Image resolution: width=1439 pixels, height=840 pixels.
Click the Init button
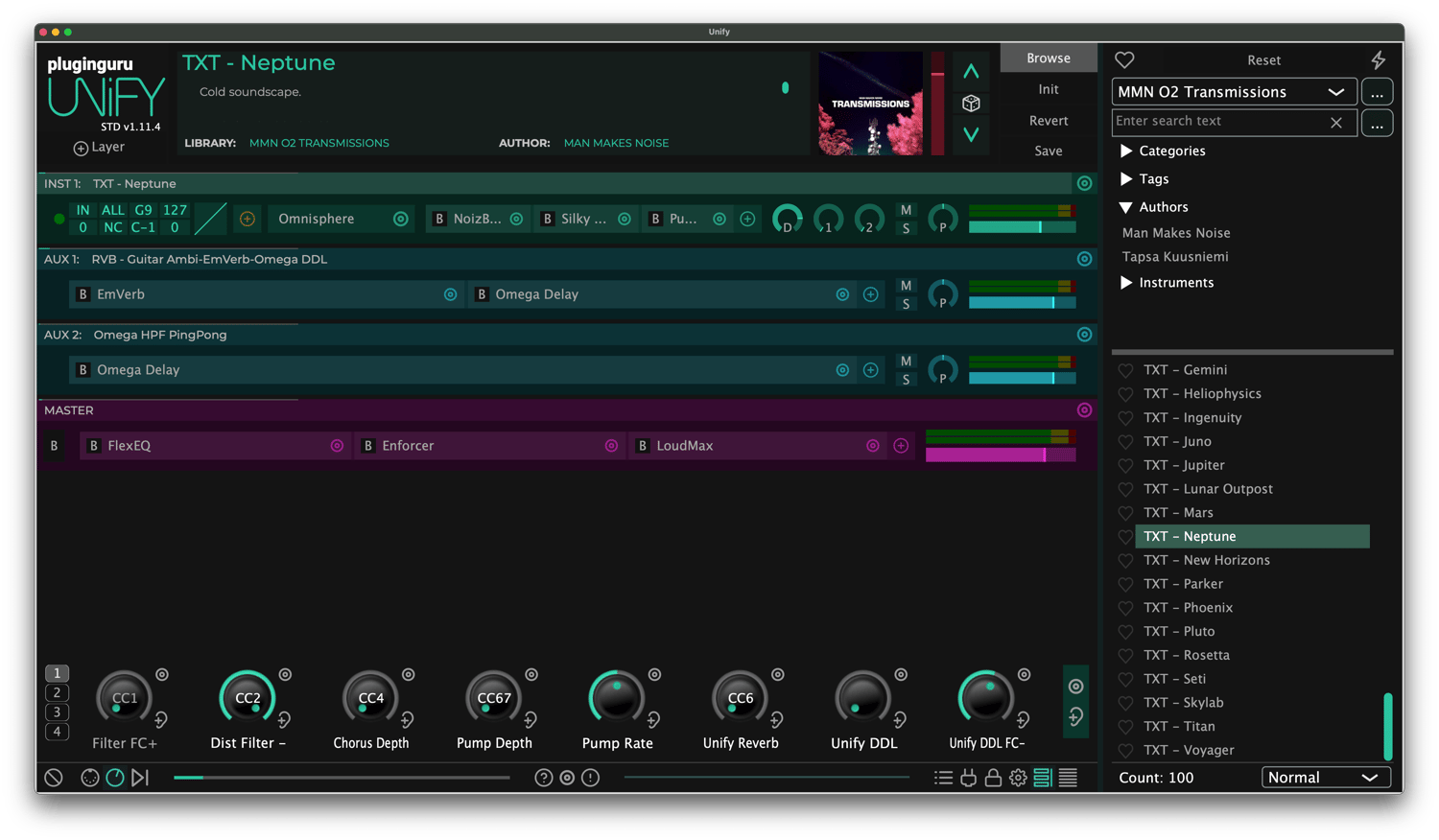[x=1049, y=89]
